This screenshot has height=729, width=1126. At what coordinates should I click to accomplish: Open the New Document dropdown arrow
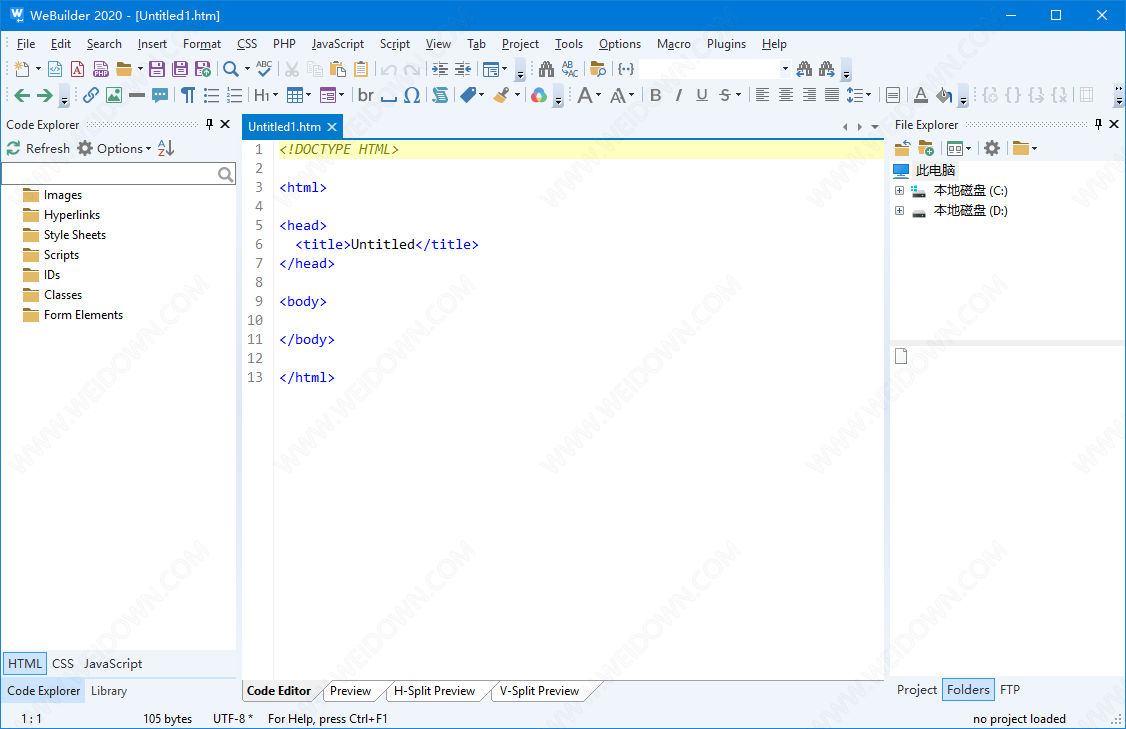point(38,69)
